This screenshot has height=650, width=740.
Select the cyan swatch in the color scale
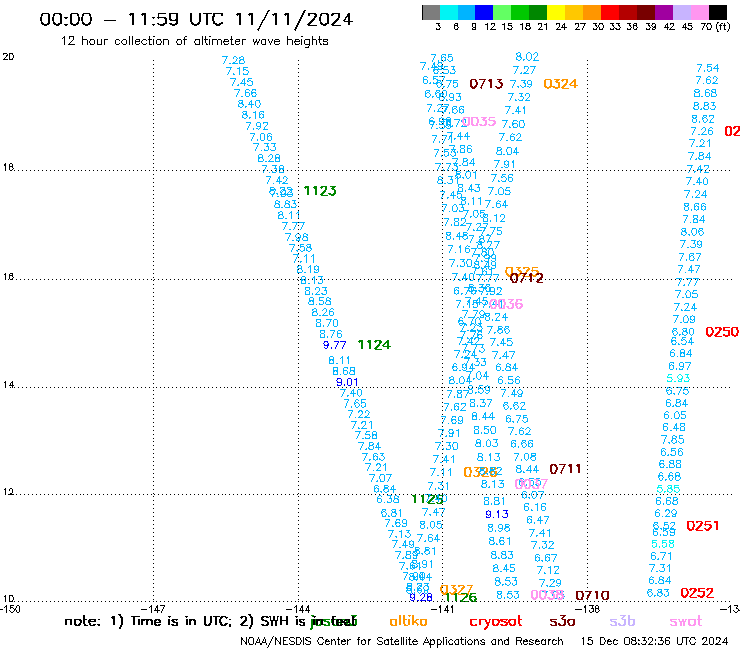pos(449,12)
